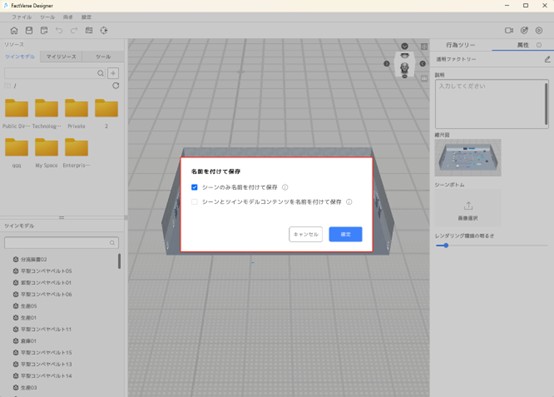The image size is (554, 397).
Task: Click the Redo arrow in the toolbar
Action: pyautogui.click(x=74, y=30)
